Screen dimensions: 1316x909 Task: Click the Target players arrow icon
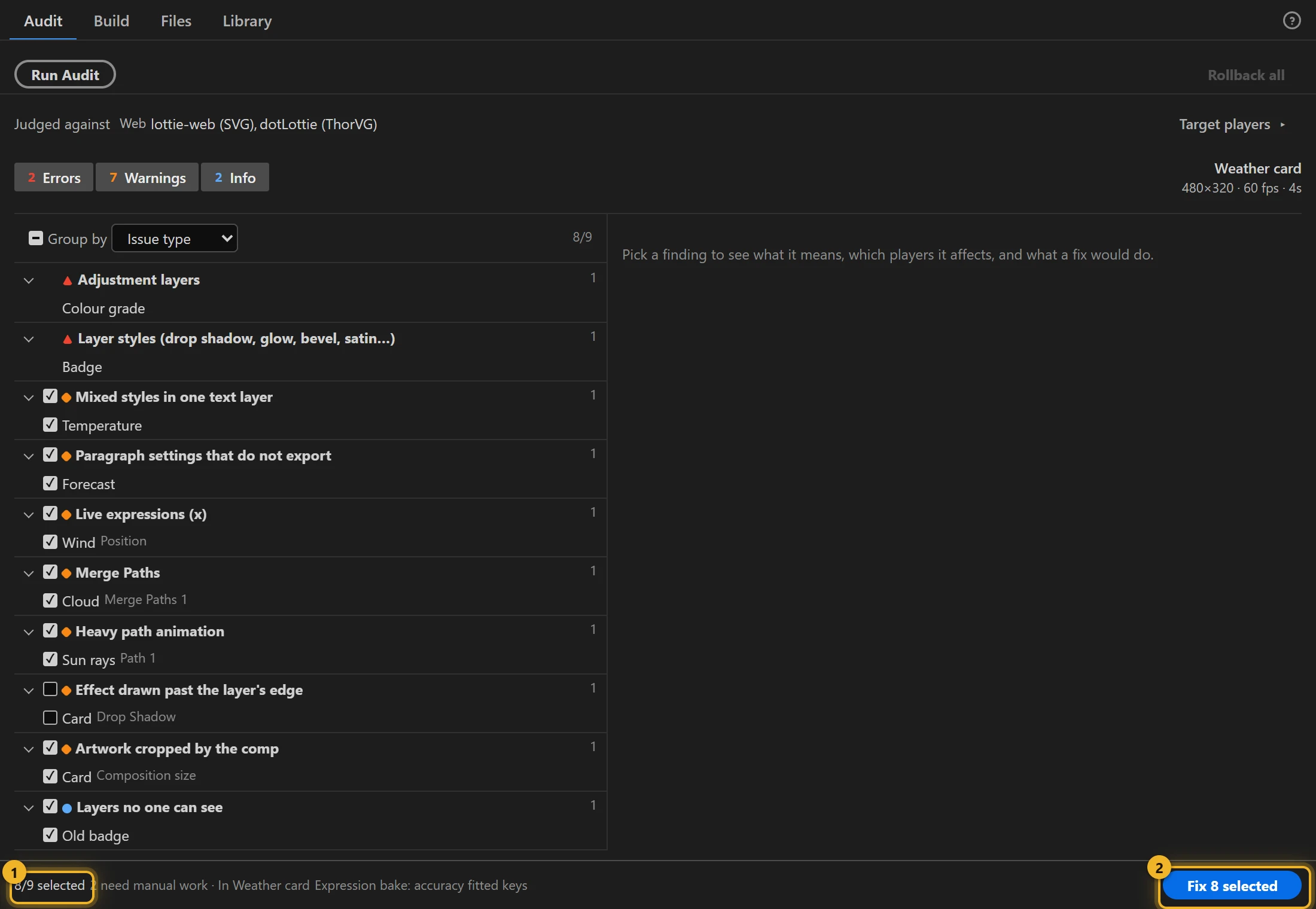(x=1283, y=124)
